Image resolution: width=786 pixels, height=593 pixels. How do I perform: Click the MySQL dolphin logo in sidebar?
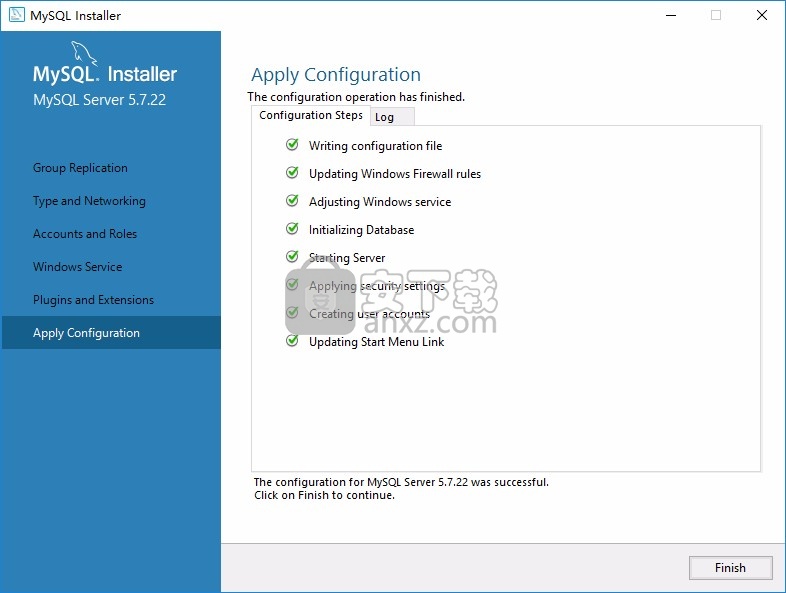(x=84, y=53)
